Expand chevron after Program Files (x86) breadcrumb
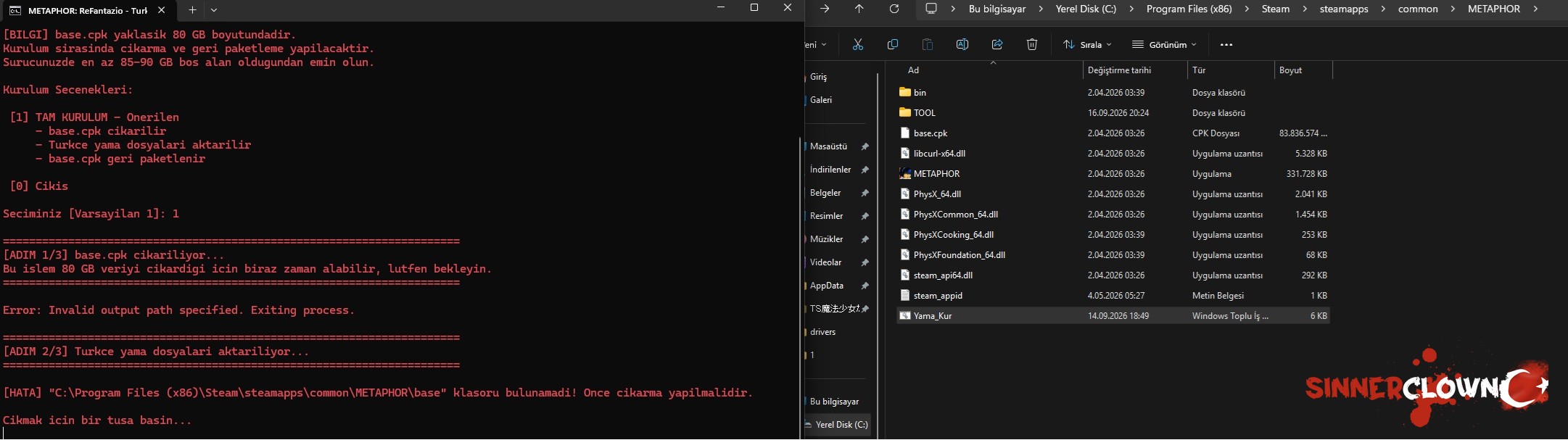1568x440 pixels. (1247, 9)
